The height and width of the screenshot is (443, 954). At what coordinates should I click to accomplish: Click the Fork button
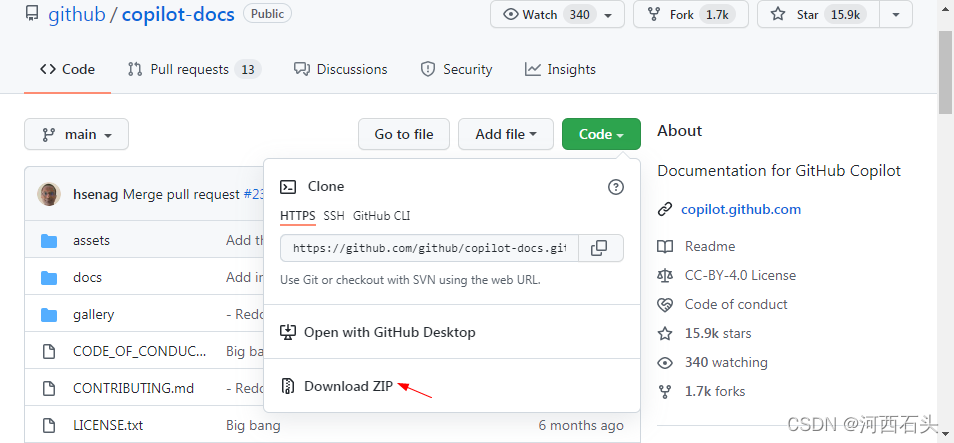click(691, 15)
